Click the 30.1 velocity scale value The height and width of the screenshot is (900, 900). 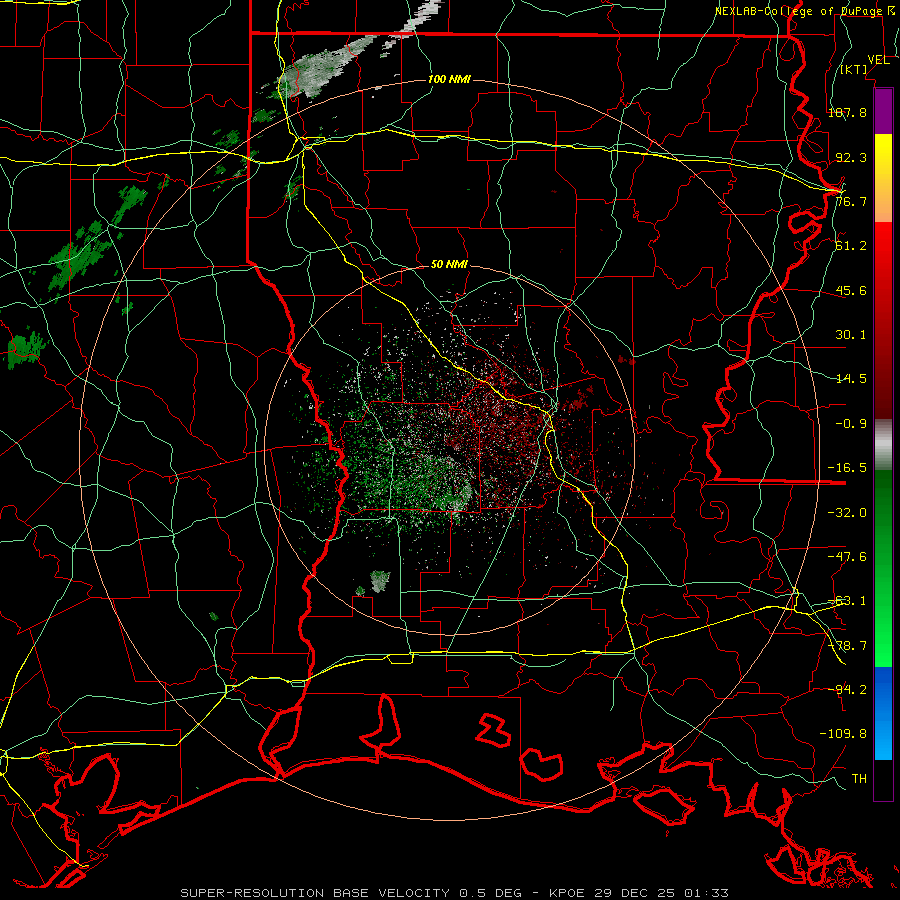point(851,335)
